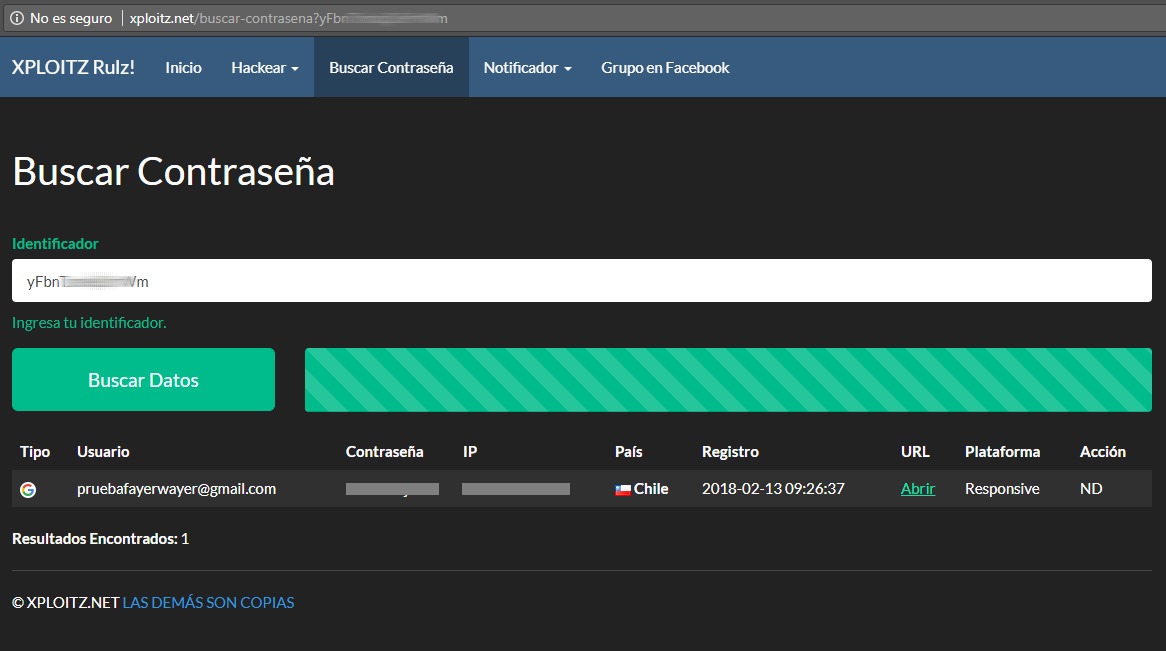Expand the Hackear dropdown menu

[x=265, y=68]
